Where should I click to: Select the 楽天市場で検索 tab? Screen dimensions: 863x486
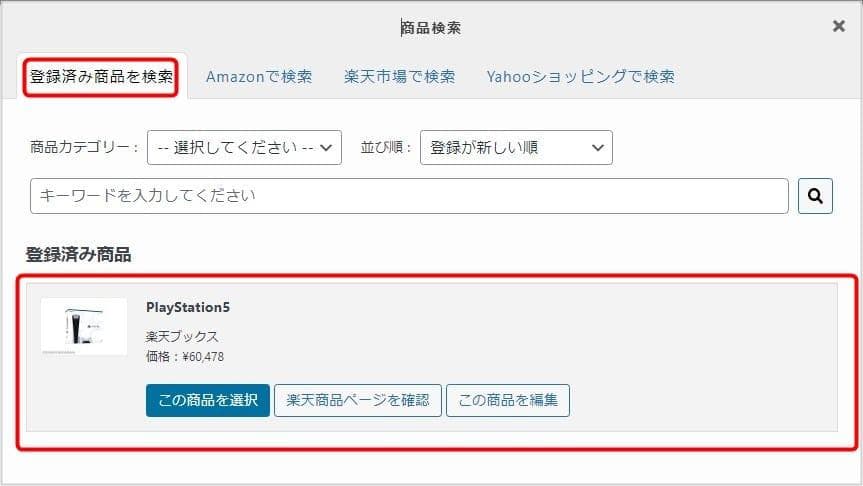point(400,77)
